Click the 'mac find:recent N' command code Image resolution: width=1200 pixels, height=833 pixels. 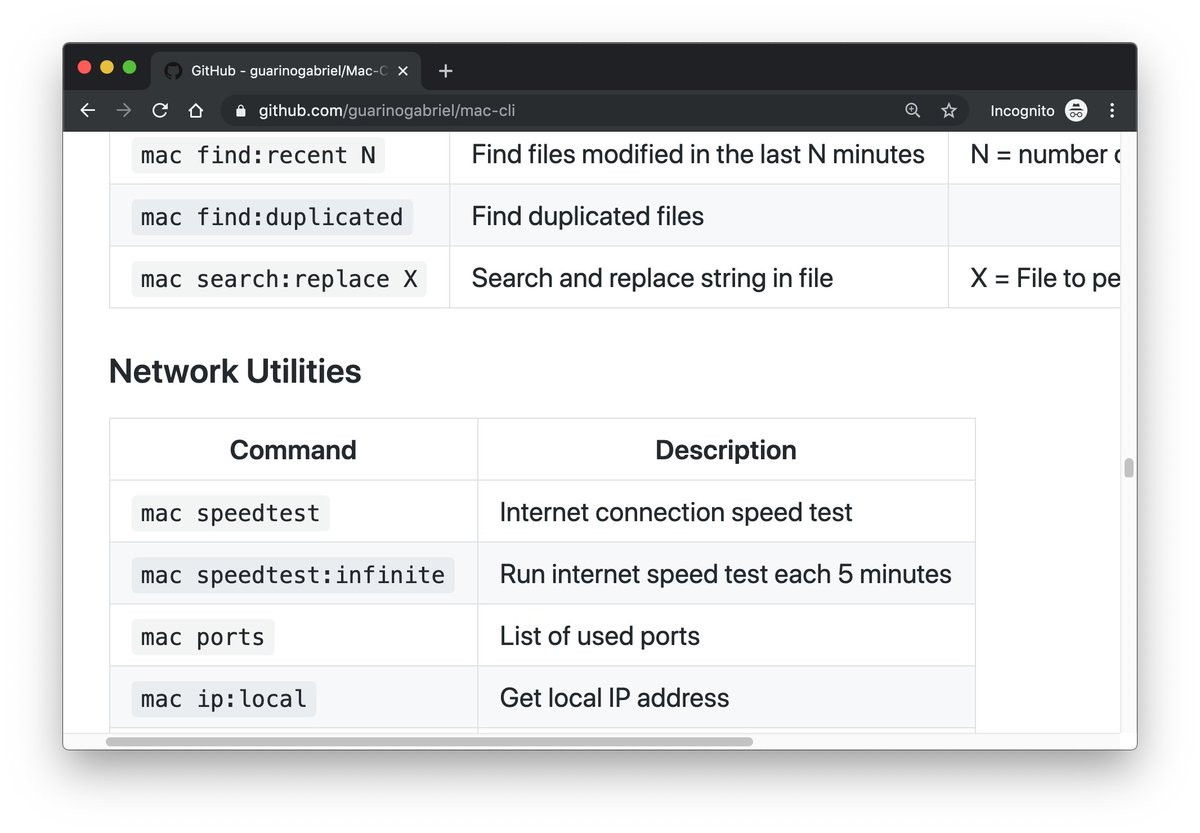click(x=258, y=155)
